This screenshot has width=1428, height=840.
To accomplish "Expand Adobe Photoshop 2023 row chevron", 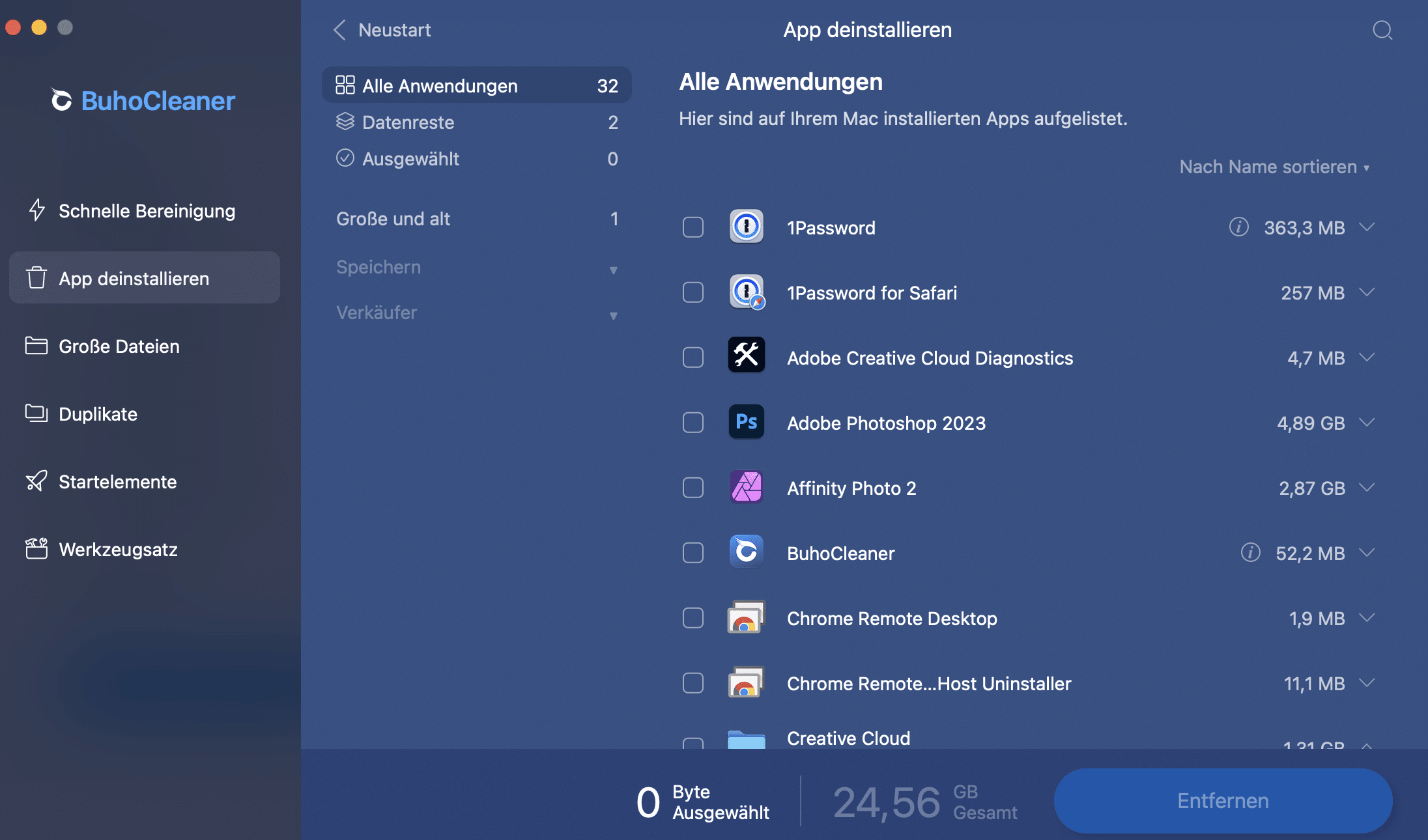I will click(x=1367, y=422).
